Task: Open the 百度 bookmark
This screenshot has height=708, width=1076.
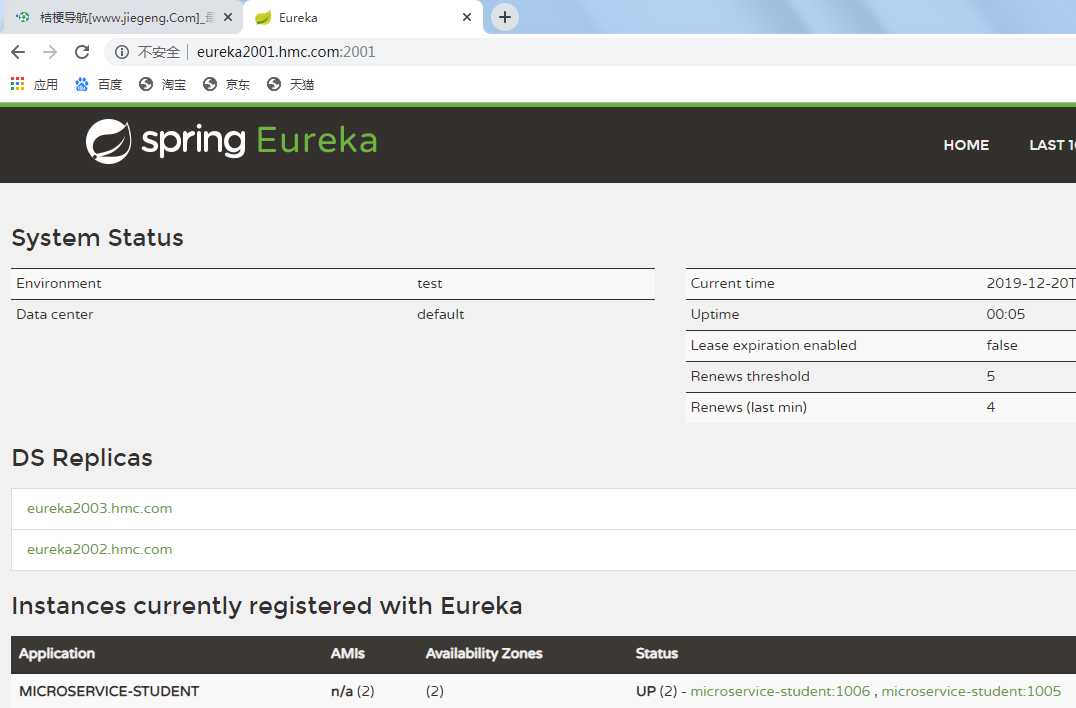Action: (x=98, y=84)
